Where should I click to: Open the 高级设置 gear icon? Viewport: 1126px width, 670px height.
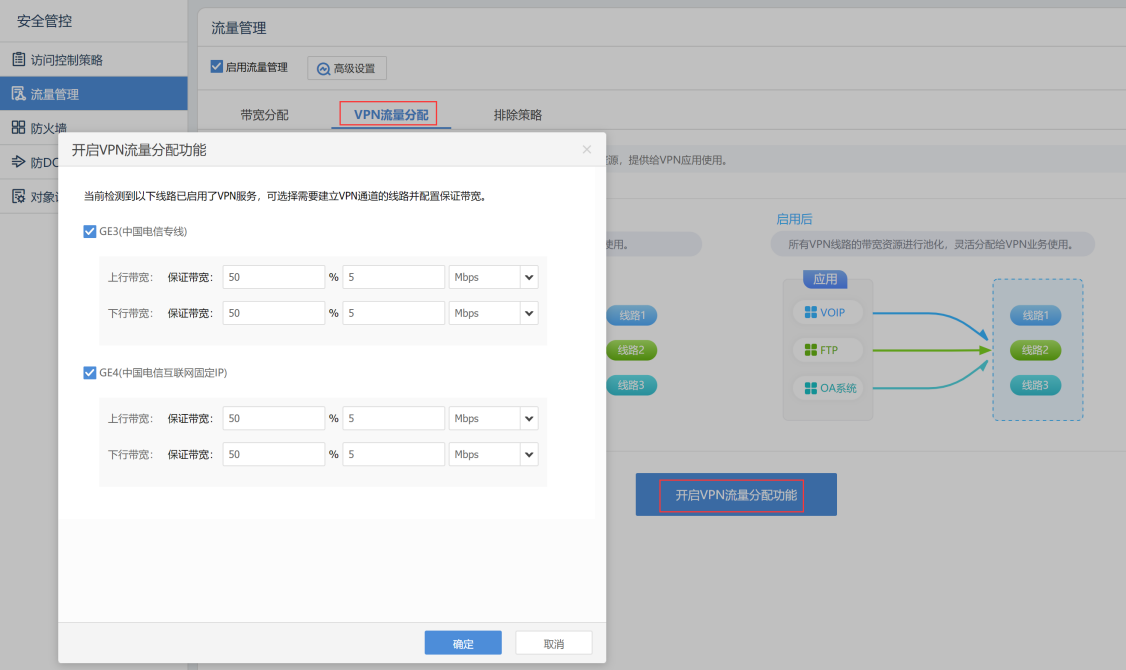[322, 68]
